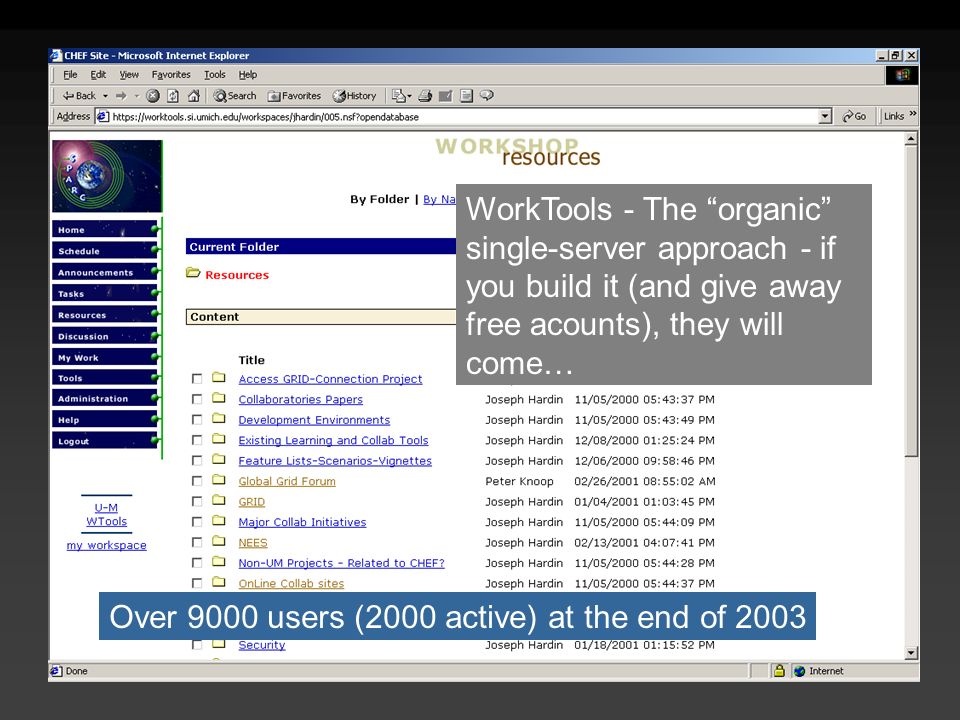The height and width of the screenshot is (720, 960).
Task: Click the Edit page icon
Action: 446,96
